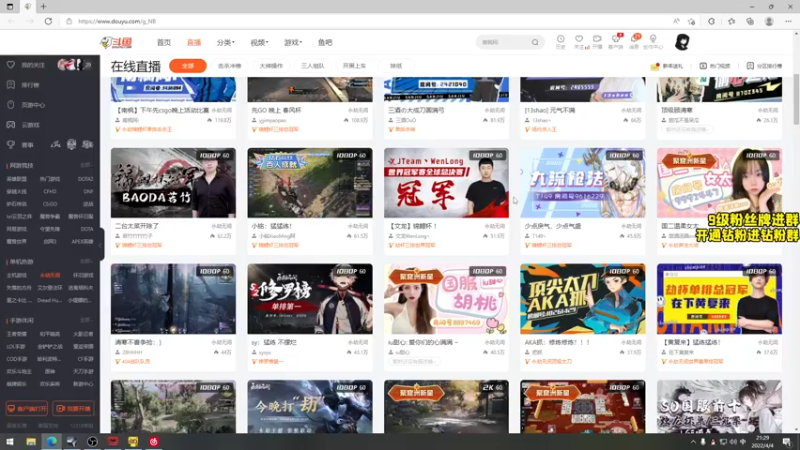Click the 我要开播 button
This screenshot has height=450, width=800.
click(73, 409)
